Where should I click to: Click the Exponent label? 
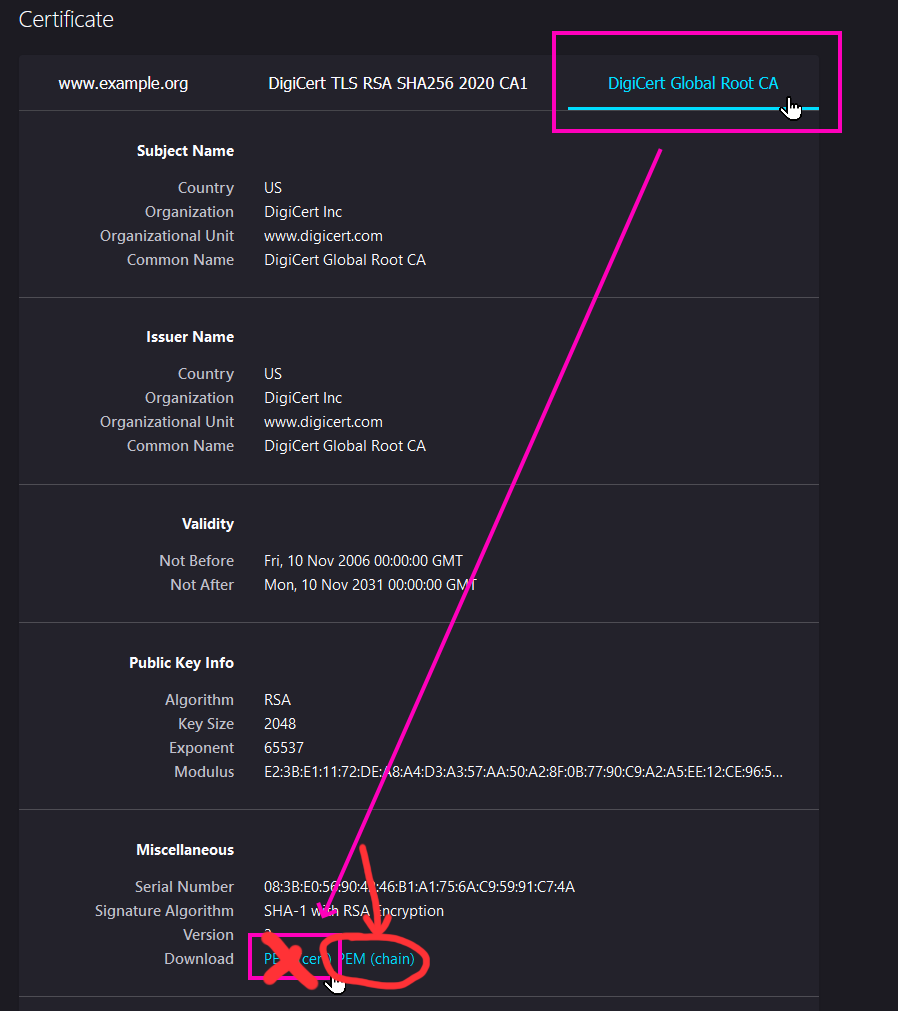click(x=201, y=748)
